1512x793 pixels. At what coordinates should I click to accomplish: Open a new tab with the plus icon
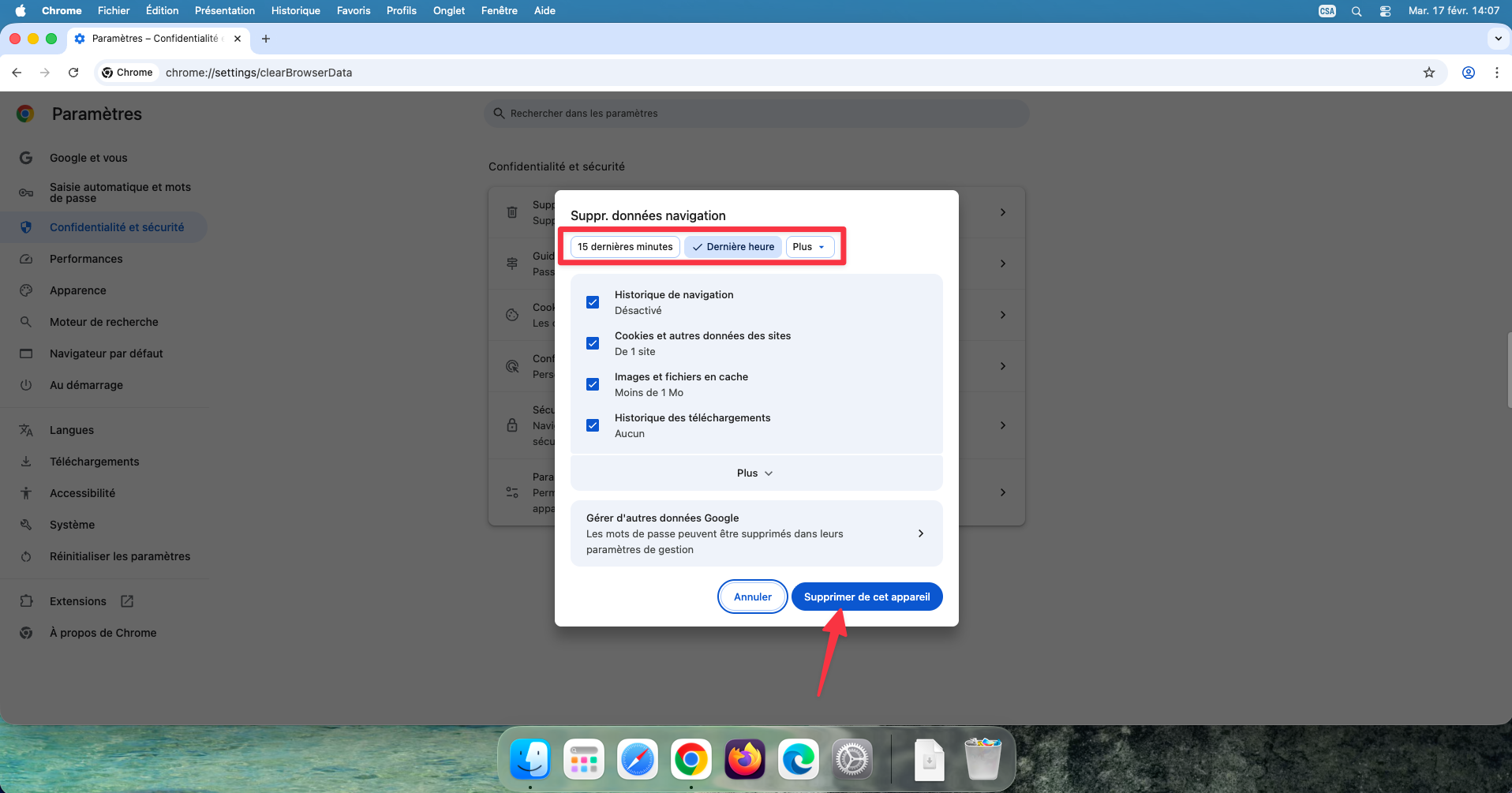266,39
